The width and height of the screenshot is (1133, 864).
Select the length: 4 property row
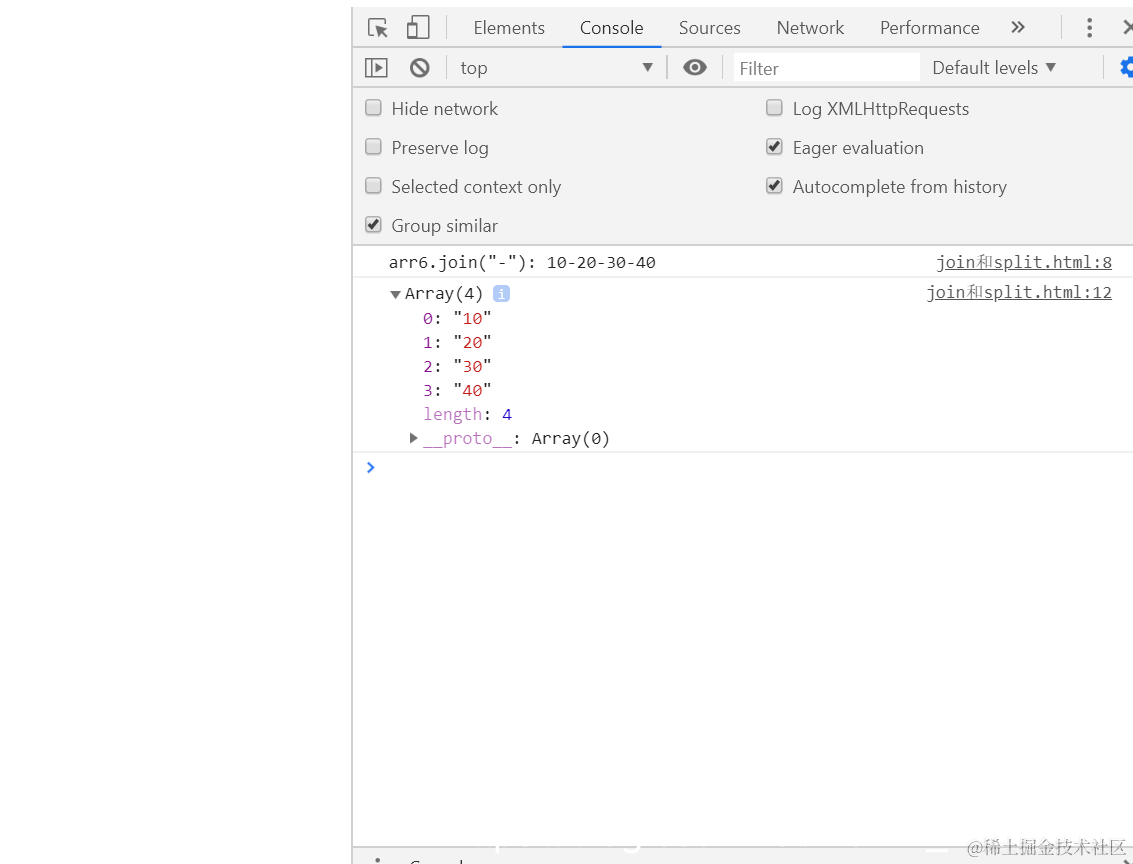coord(468,414)
